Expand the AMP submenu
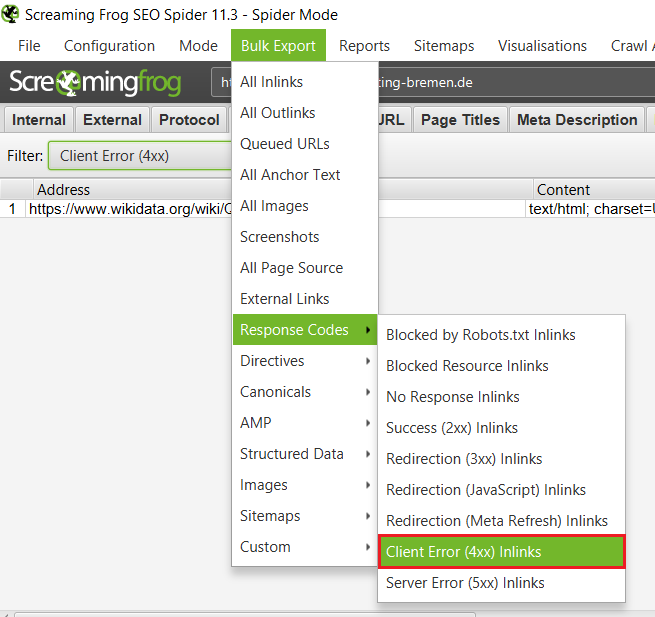The width and height of the screenshot is (655, 617). point(305,423)
